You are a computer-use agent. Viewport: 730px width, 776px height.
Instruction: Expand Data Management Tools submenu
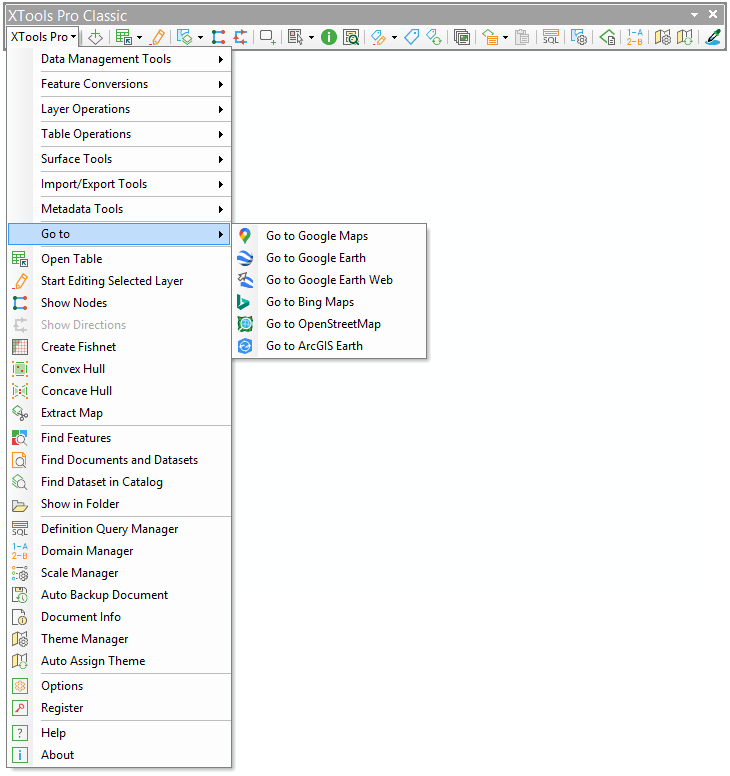pyautogui.click(x=132, y=59)
